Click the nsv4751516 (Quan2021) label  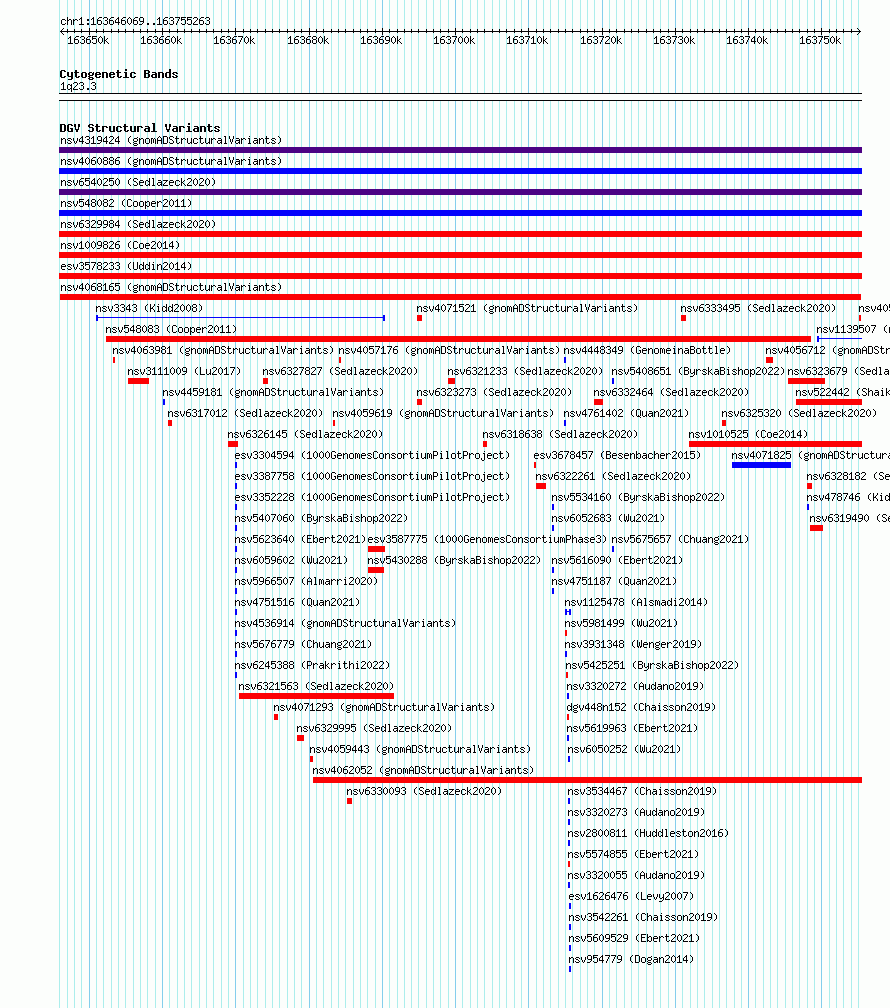coord(297,602)
